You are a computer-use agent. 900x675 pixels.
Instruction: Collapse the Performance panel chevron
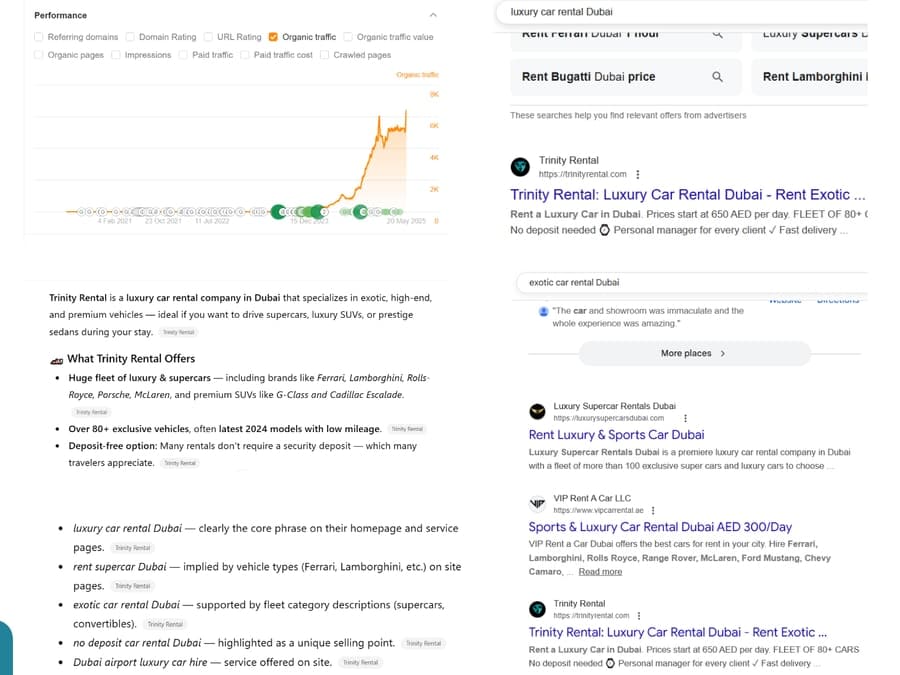click(x=433, y=15)
